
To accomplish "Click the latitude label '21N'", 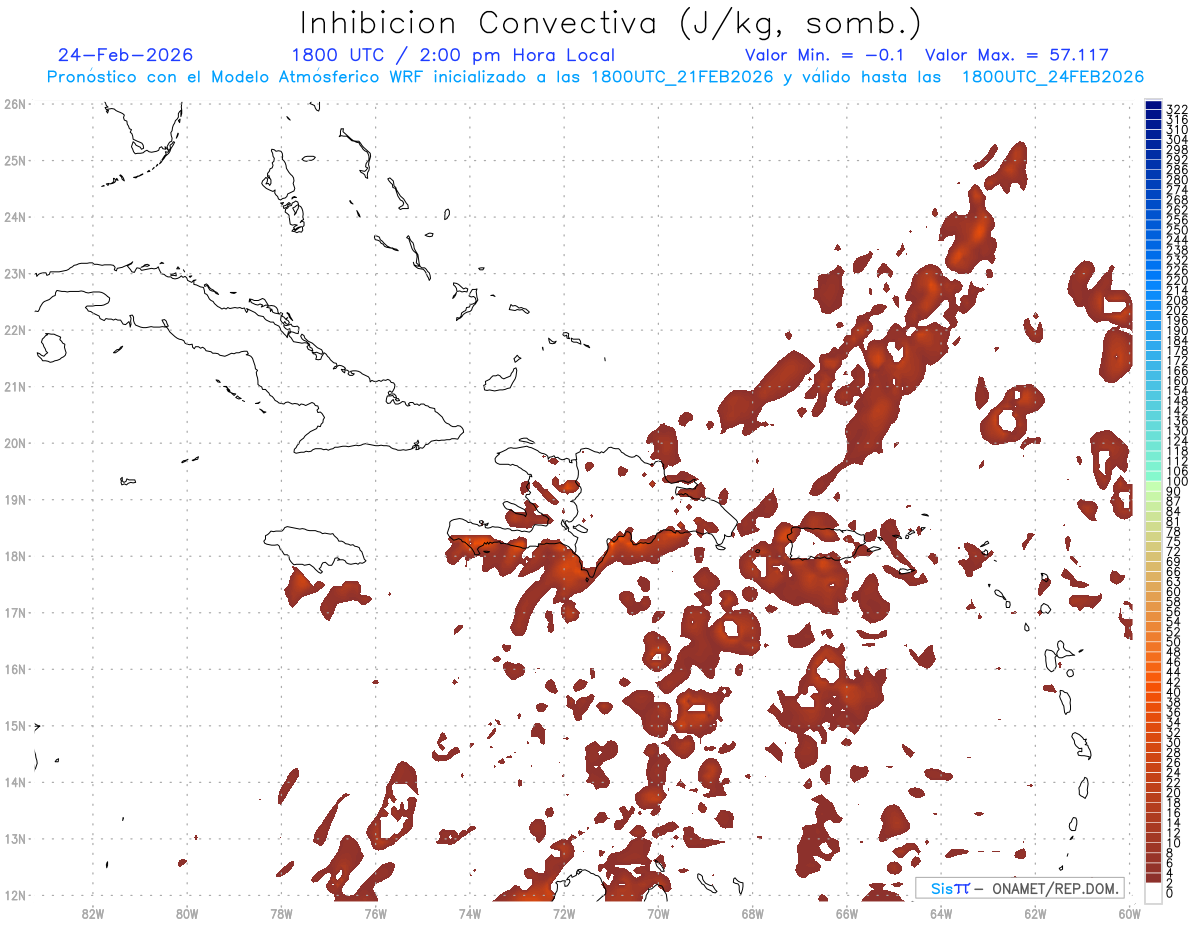I will pos(15,387).
